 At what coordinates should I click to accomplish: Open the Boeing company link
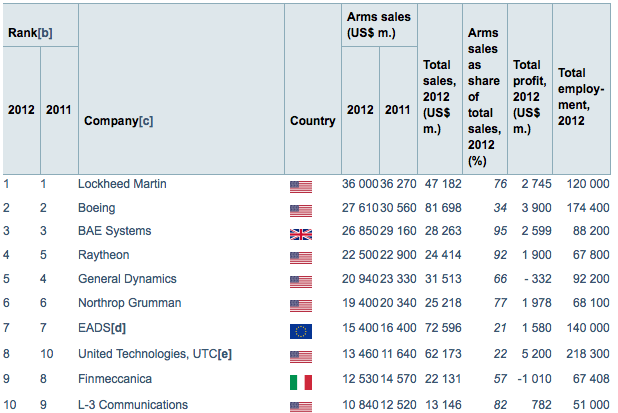(x=97, y=208)
